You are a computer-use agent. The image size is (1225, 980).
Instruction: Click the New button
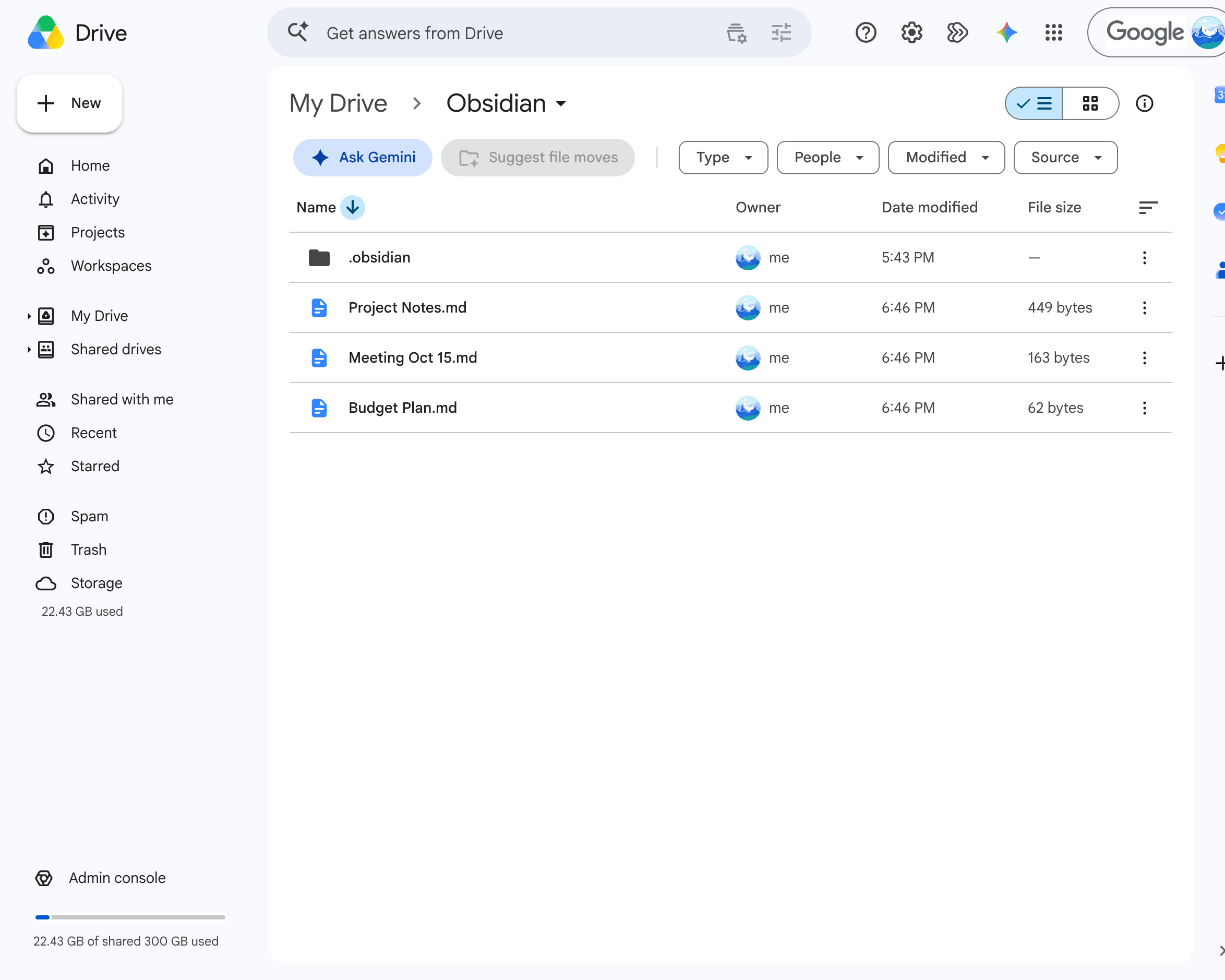pos(69,103)
